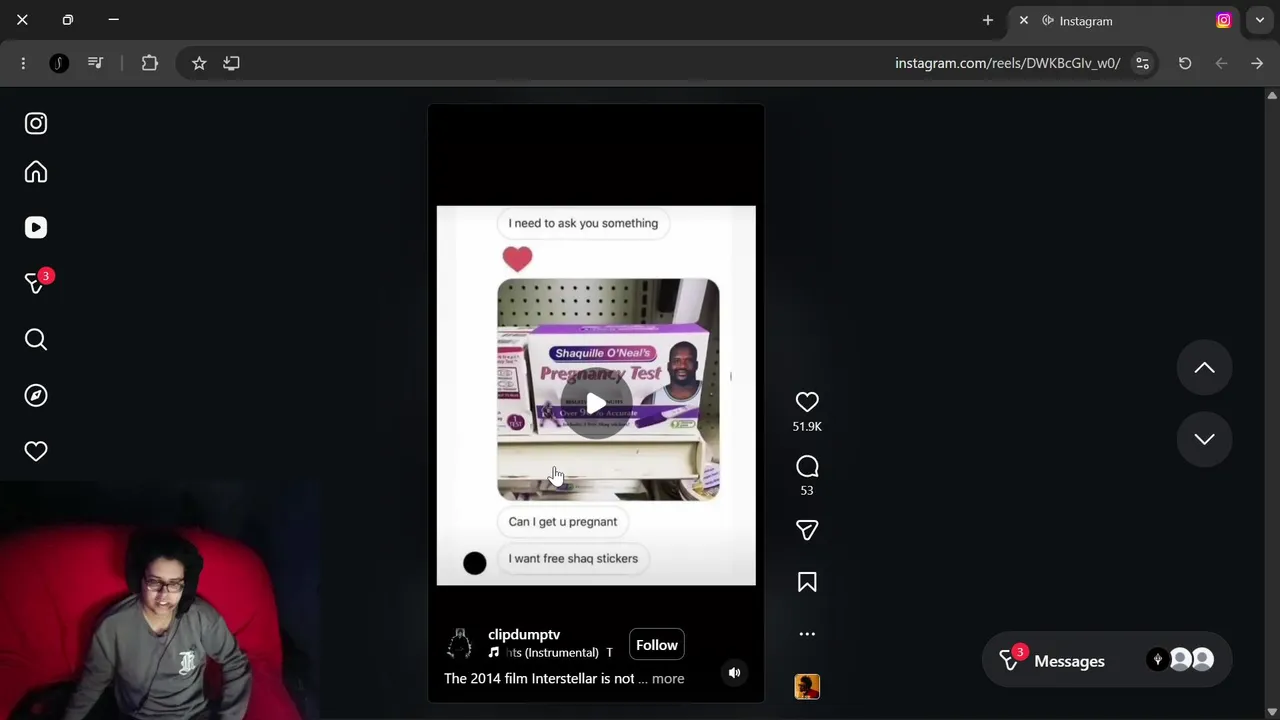Open the browser three-dot menu
Viewport: 1280px width, 720px height.
pyautogui.click(x=23, y=63)
